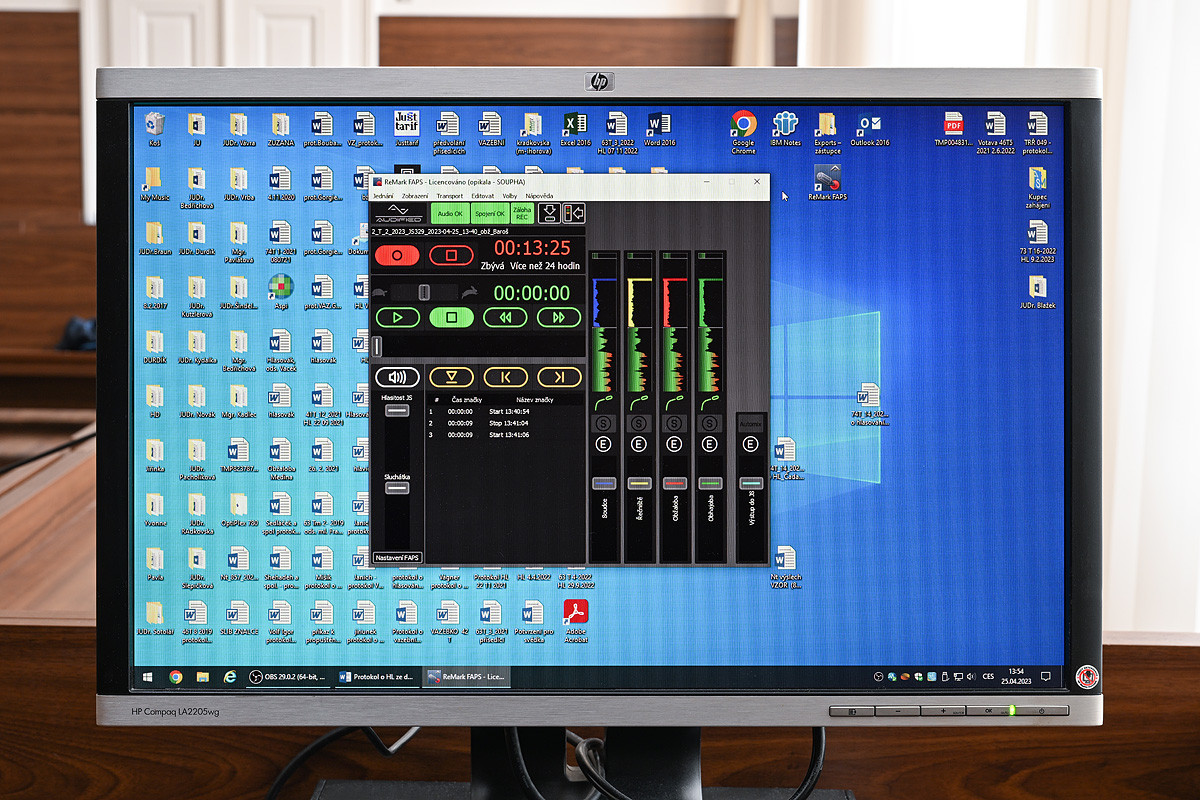Start playback with the green play button
The height and width of the screenshot is (800, 1200).
tap(397, 317)
